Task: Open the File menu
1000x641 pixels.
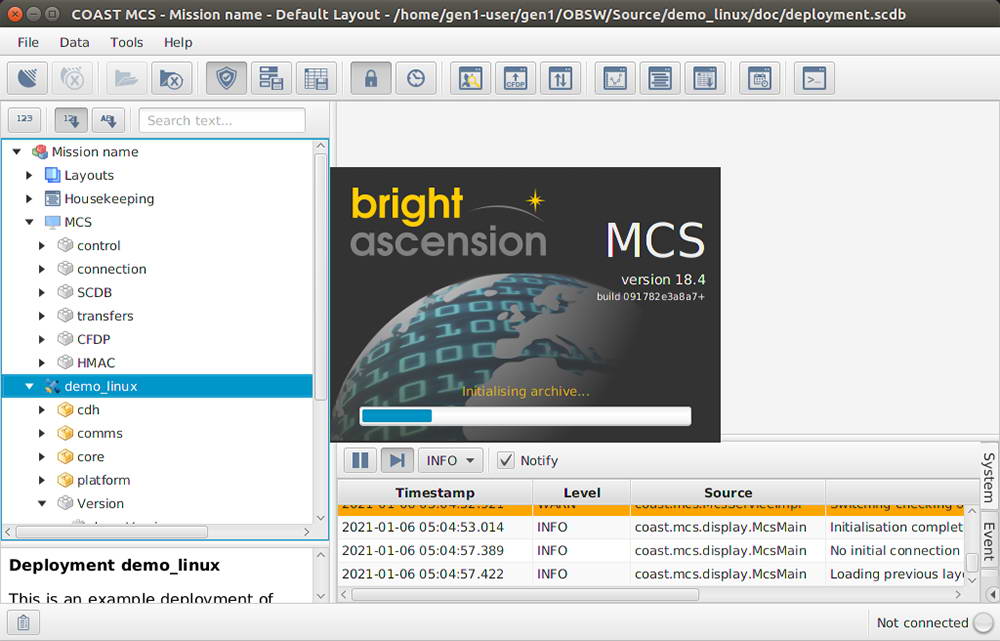Action: pyautogui.click(x=28, y=42)
